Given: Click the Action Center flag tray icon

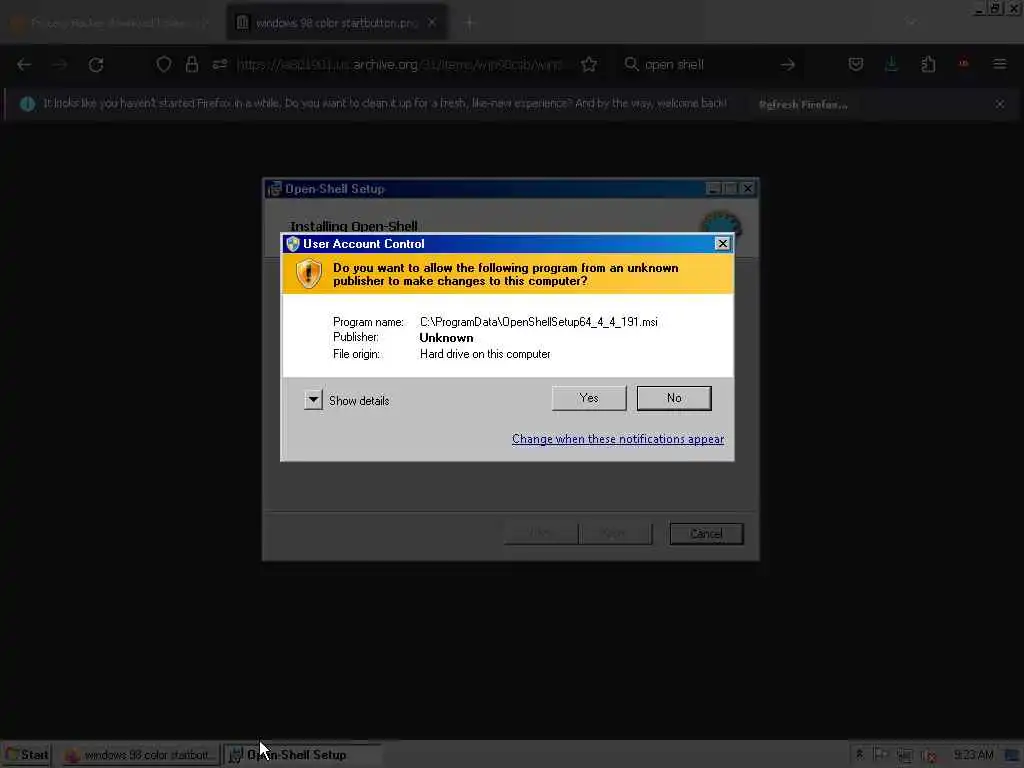Looking at the screenshot, I should 880,755.
